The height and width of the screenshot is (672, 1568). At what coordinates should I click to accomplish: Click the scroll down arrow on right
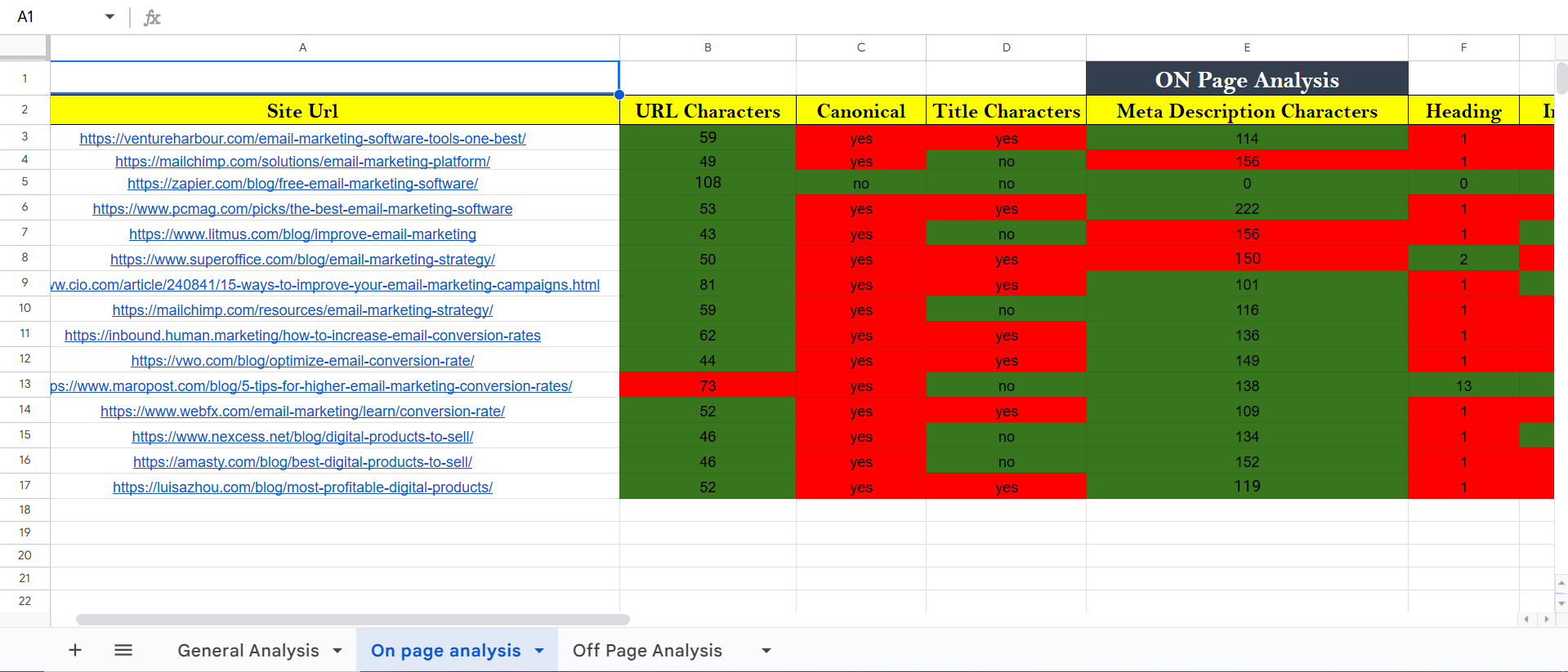[1561, 603]
